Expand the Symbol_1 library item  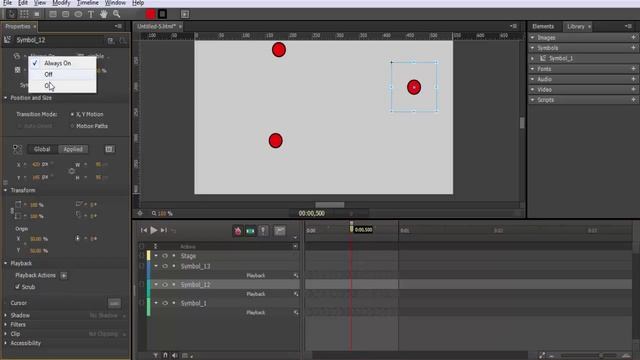coord(532,58)
